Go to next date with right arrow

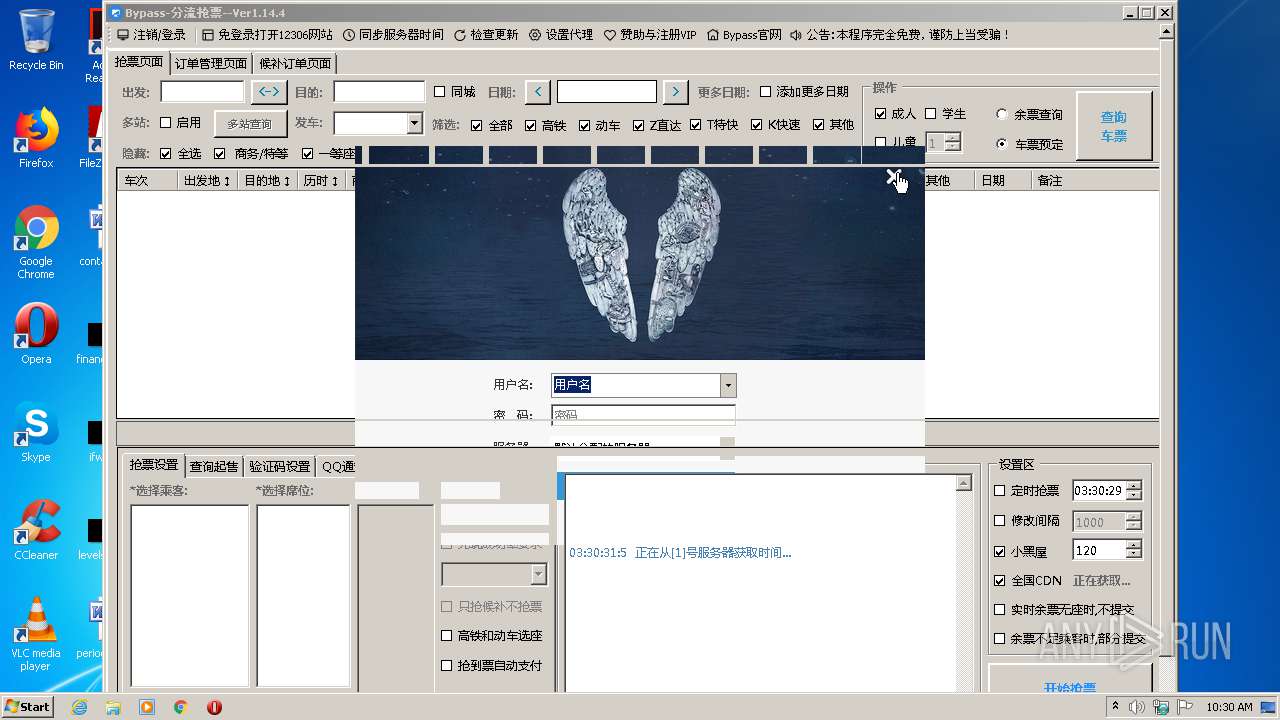point(676,92)
